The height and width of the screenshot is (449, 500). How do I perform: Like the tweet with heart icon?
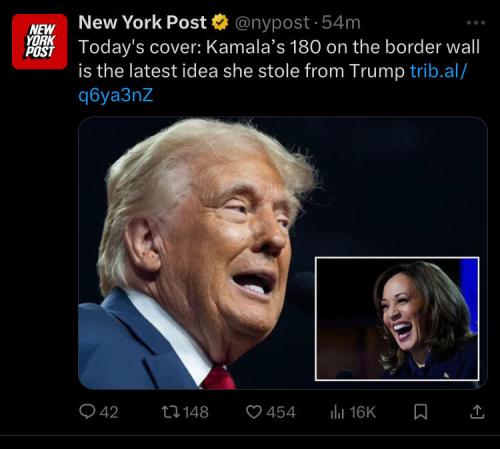[x=254, y=412]
